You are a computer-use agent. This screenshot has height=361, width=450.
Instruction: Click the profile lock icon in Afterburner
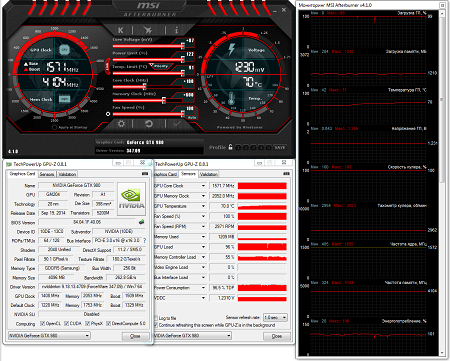tap(230, 147)
